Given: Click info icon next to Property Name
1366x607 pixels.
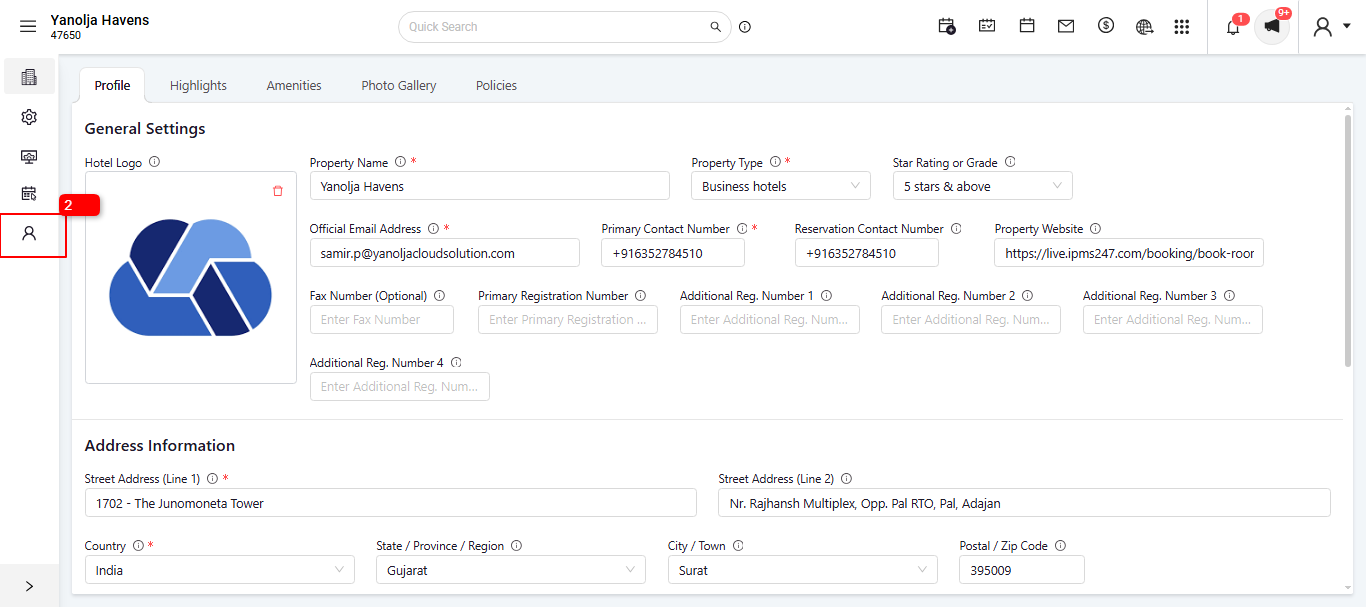Looking at the screenshot, I should pos(400,162).
